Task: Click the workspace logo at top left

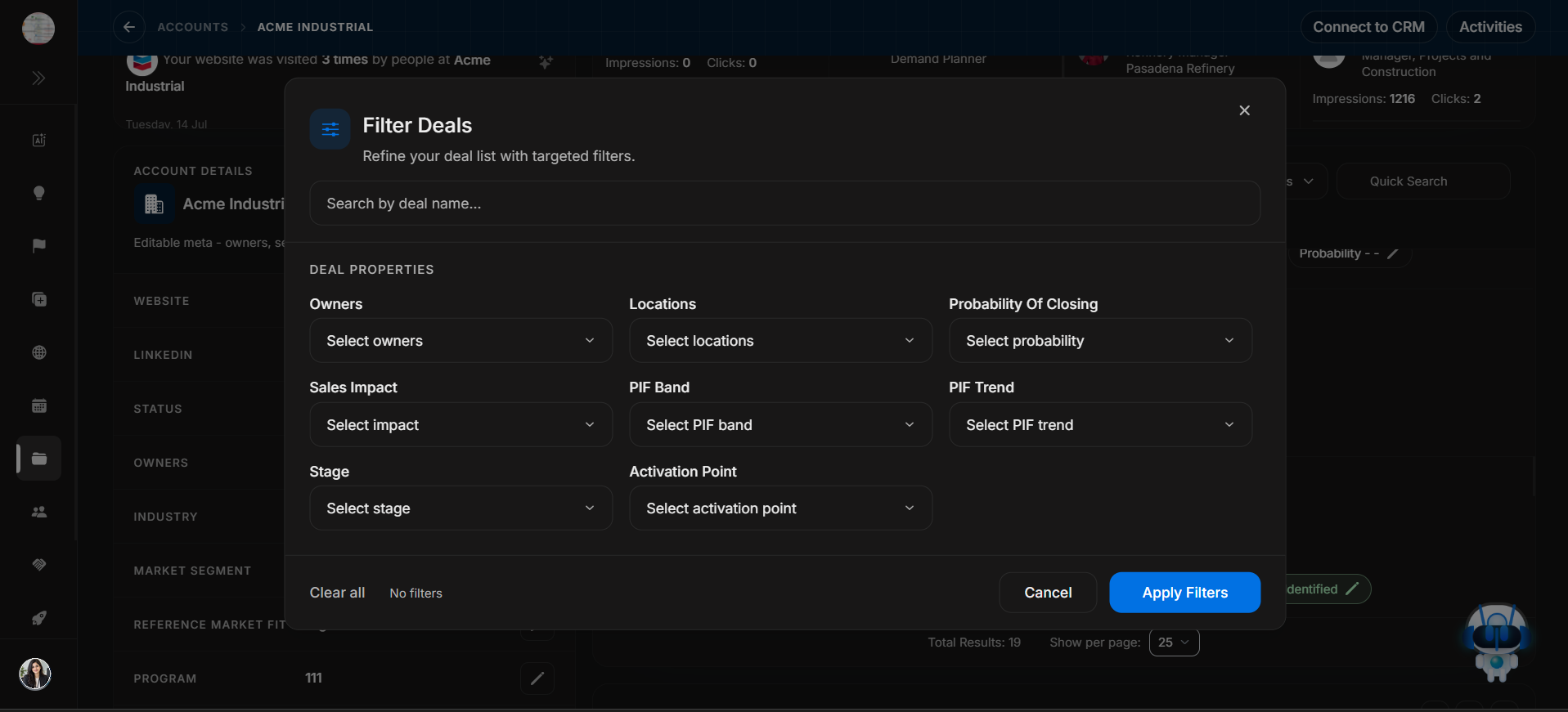Action: (38, 28)
